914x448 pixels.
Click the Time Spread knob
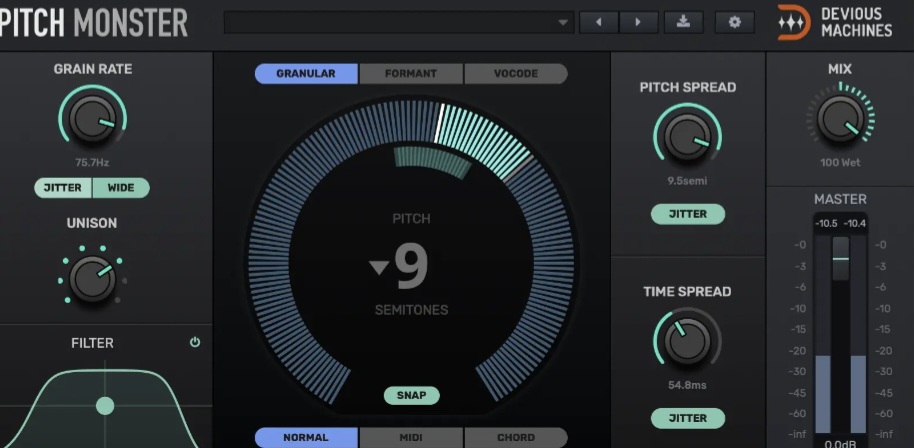[687, 341]
